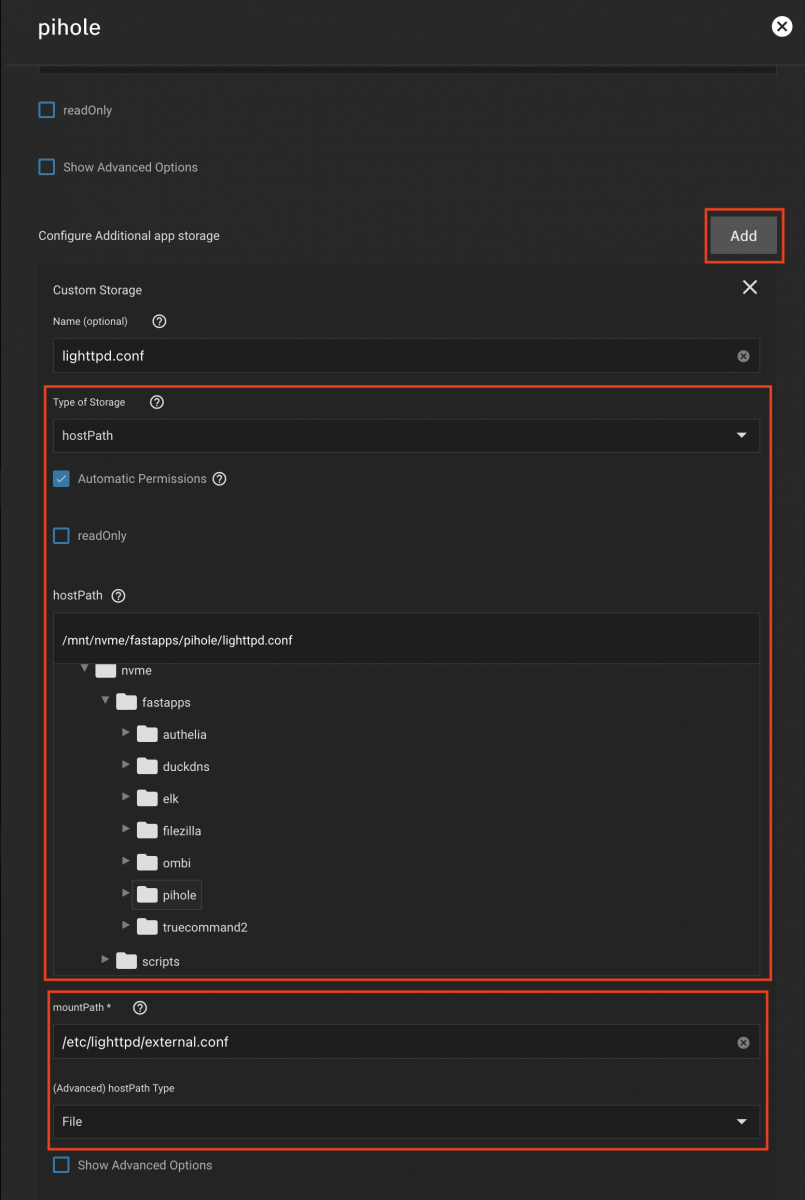Select the 'authelia' tree label
Screen dimensions: 805x1200
pyautogui.click(x=185, y=734)
